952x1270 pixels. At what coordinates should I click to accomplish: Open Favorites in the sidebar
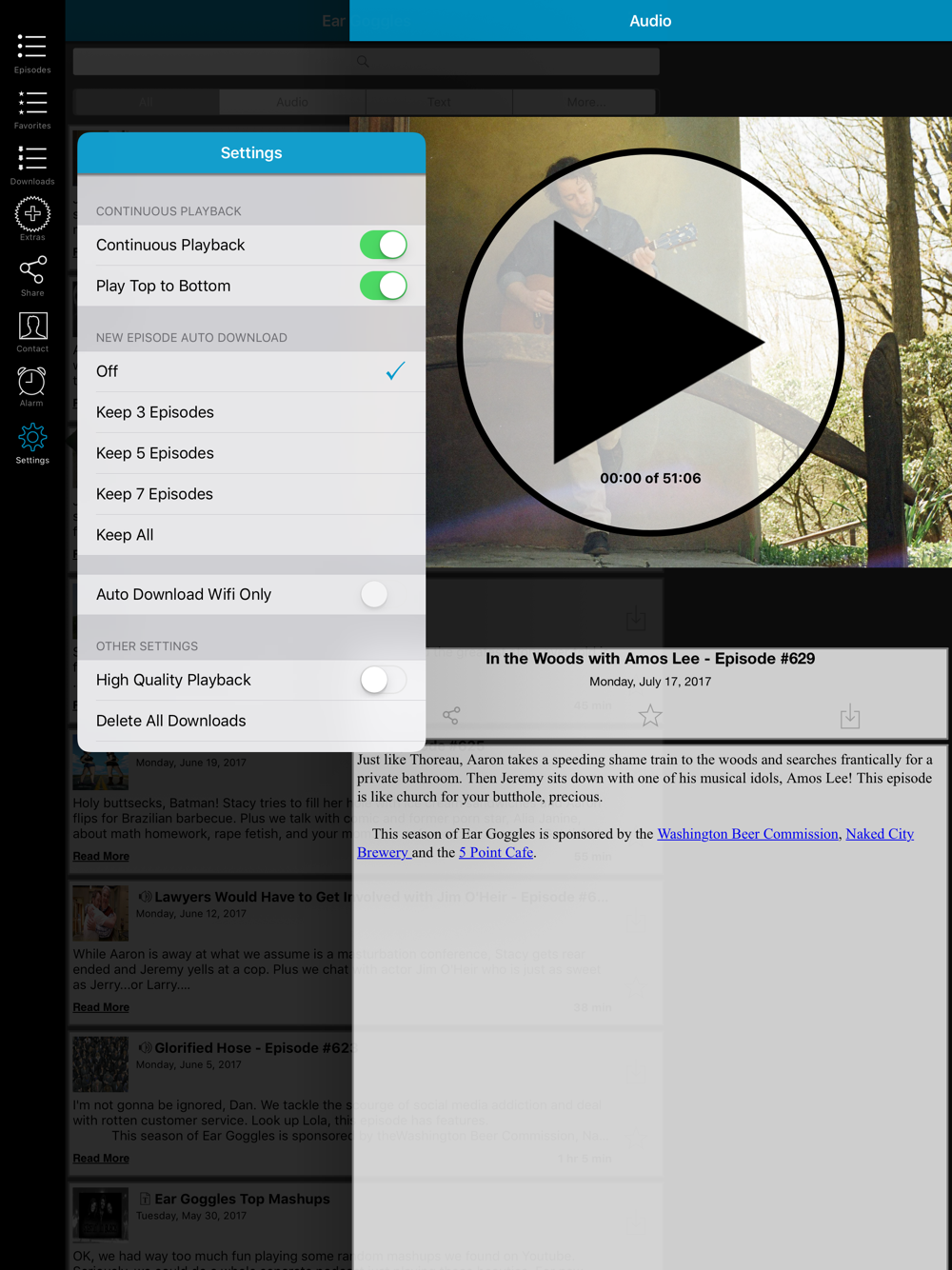(31, 109)
